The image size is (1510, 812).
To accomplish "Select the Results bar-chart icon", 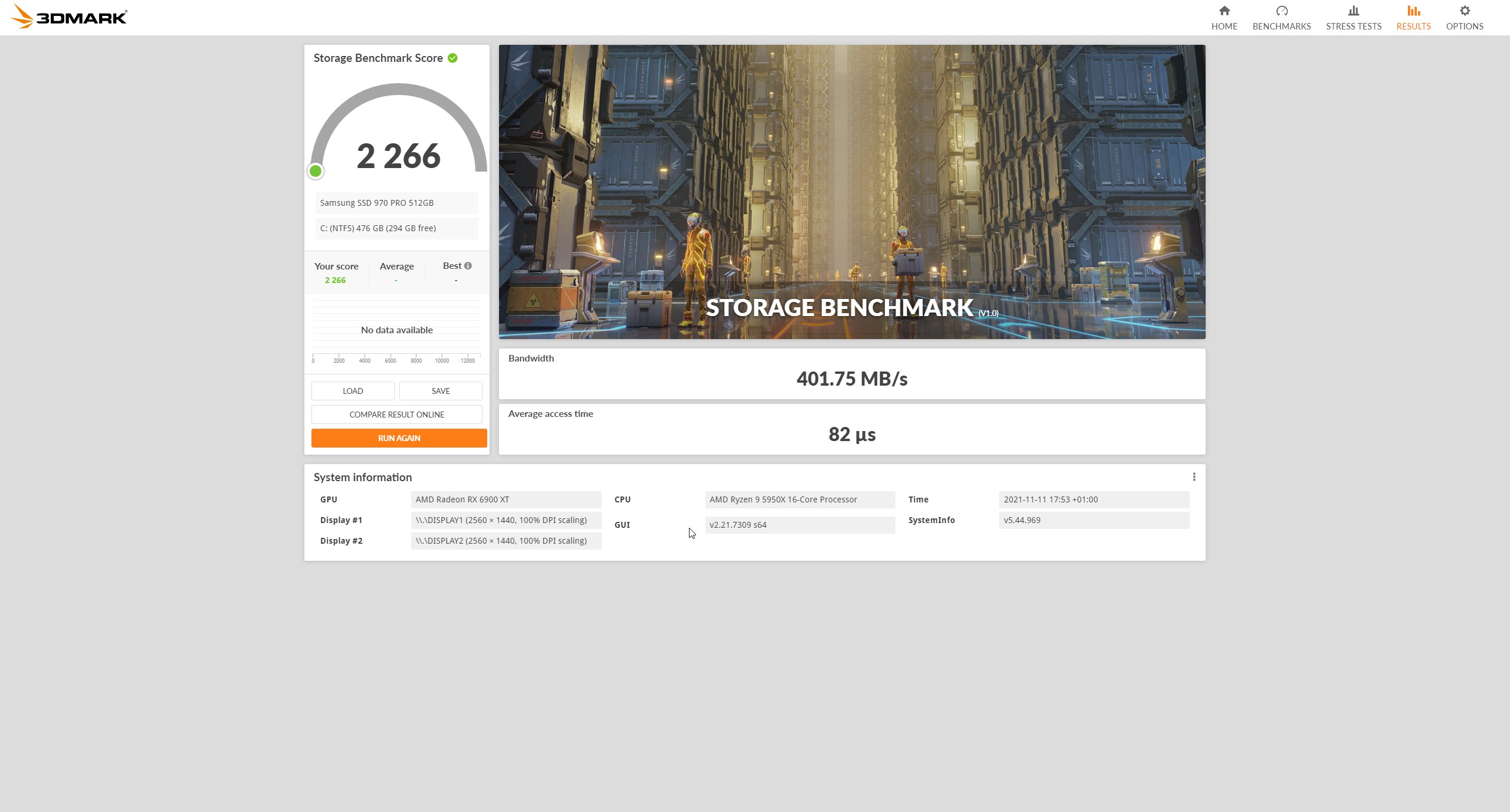I will click(1413, 10).
